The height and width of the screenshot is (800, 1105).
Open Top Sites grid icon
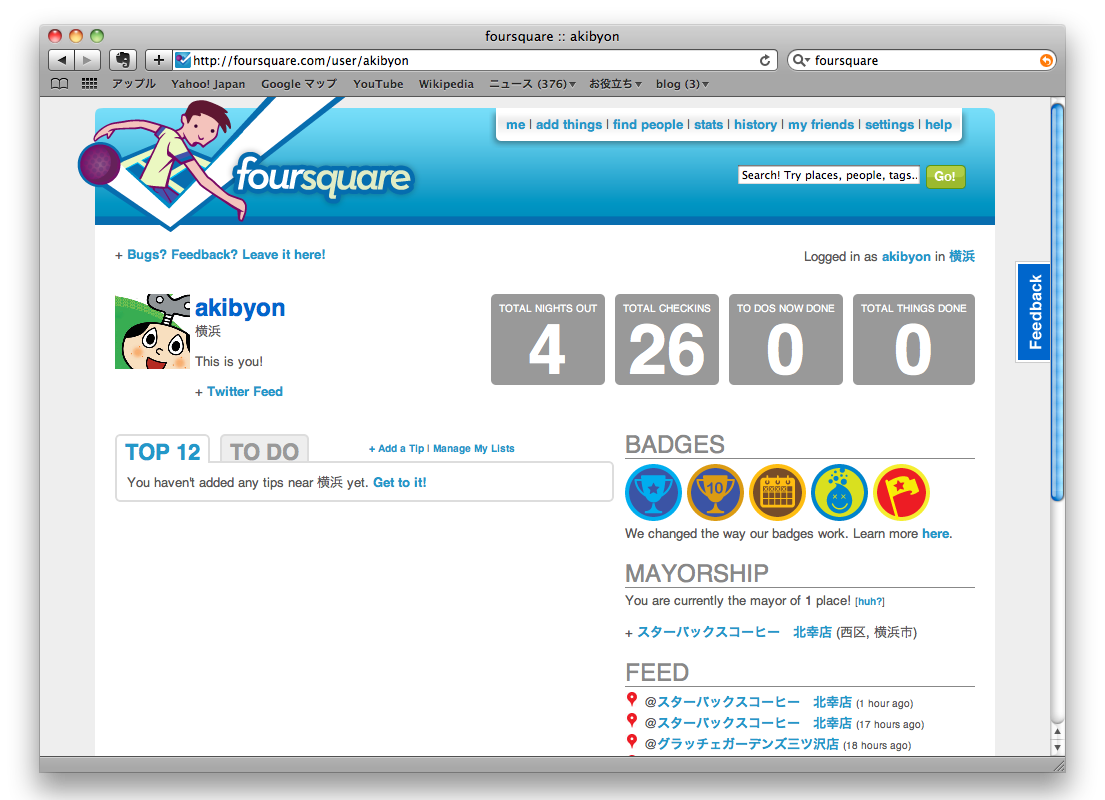pos(89,84)
